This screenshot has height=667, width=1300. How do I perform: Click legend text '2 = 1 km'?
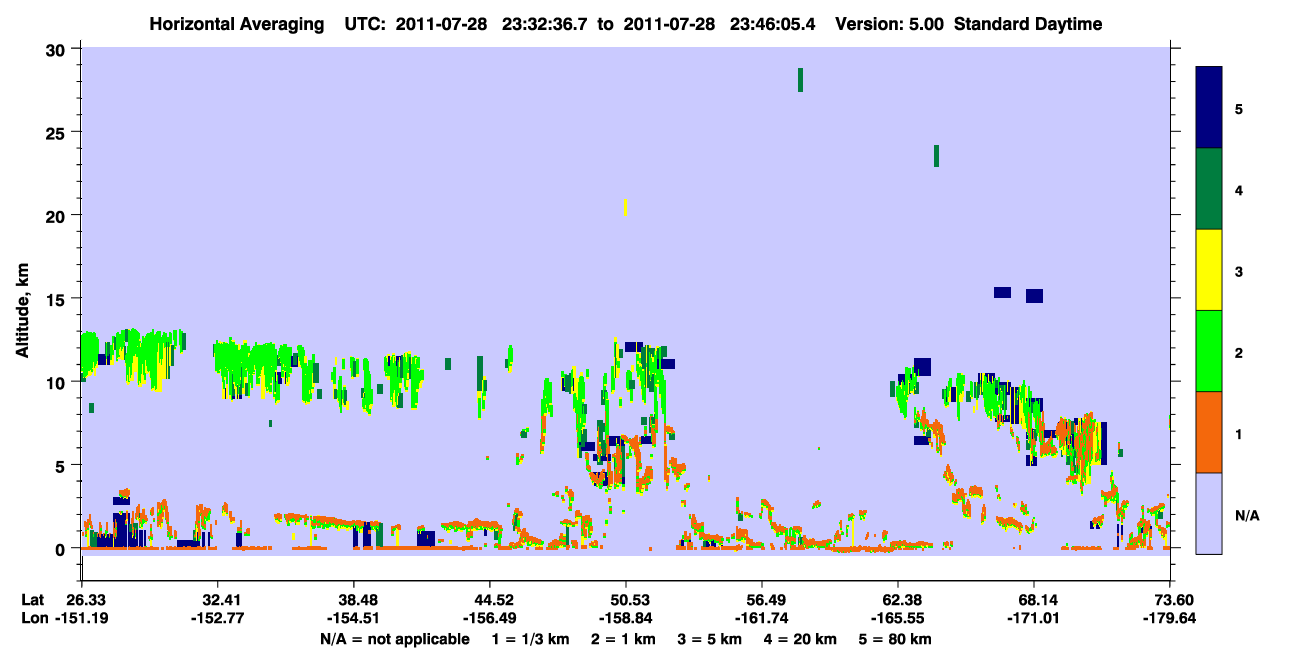click(623, 638)
